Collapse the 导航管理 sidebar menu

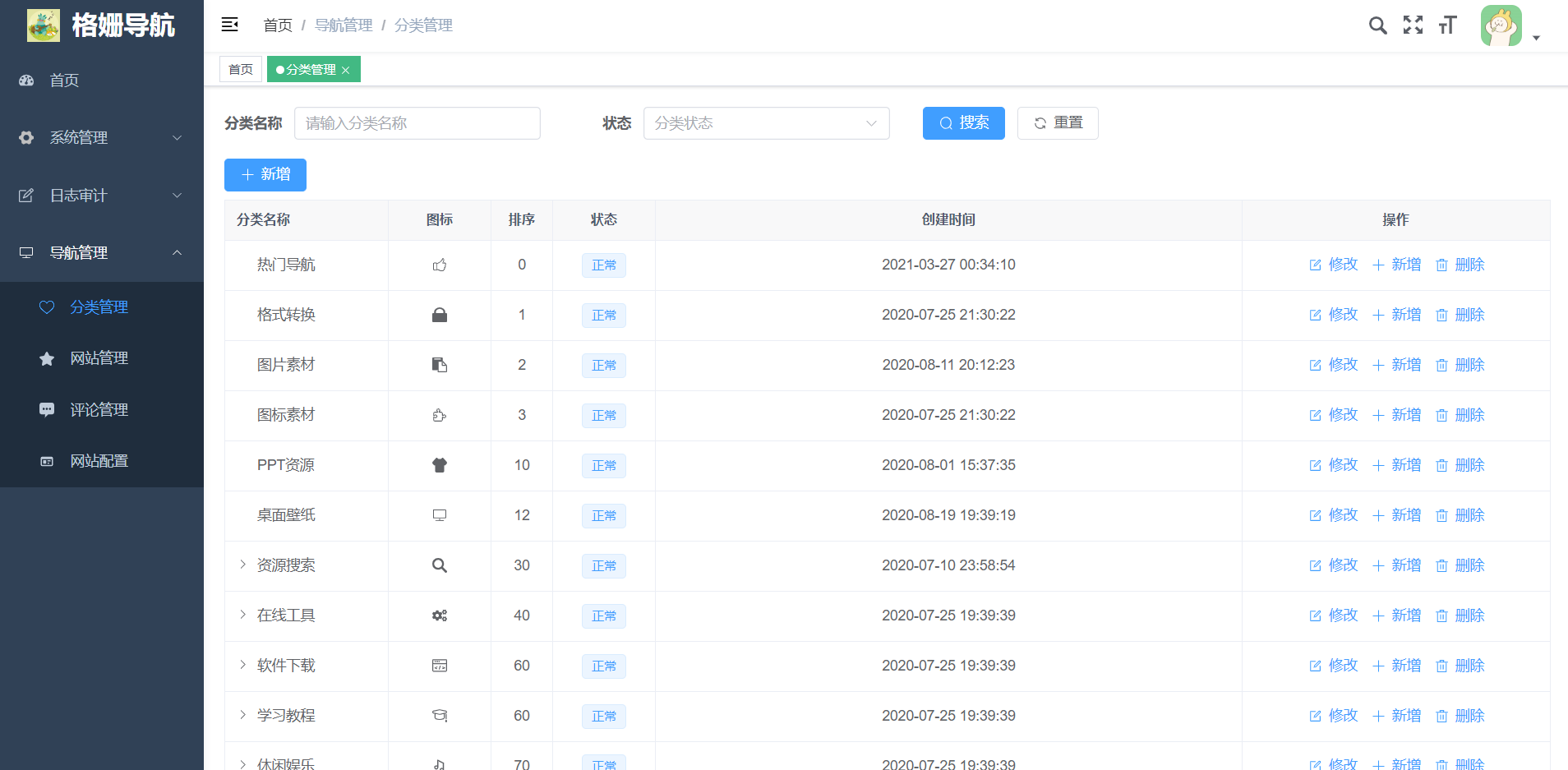tap(102, 253)
